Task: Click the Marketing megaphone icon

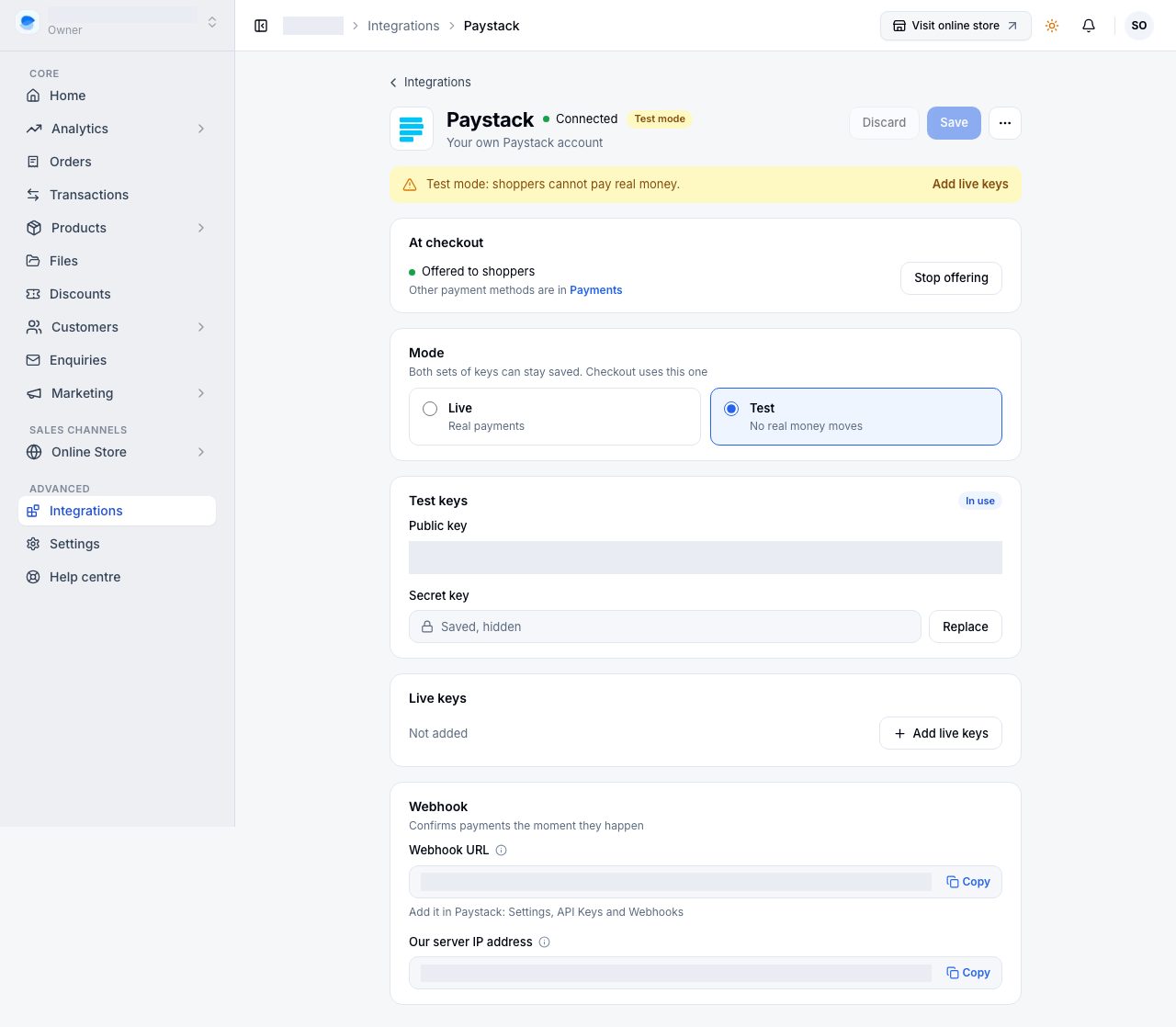Action: (34, 393)
